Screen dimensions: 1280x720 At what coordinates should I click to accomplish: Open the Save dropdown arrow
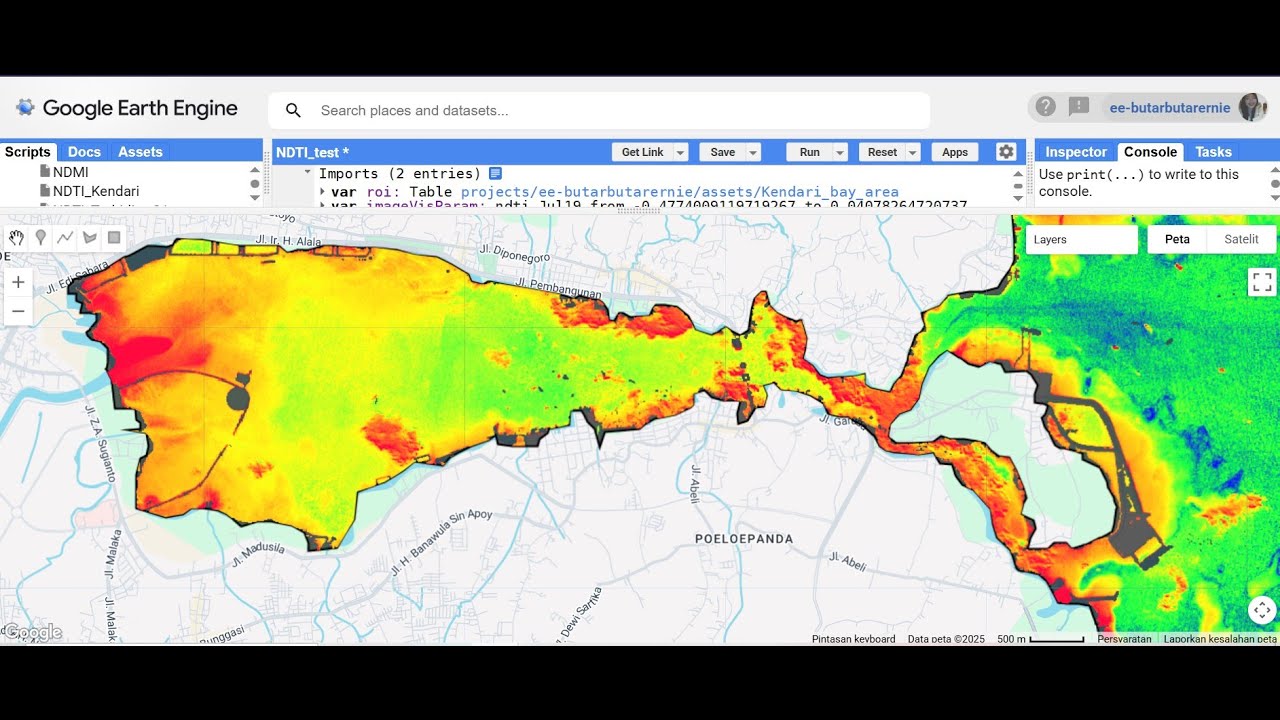click(753, 152)
